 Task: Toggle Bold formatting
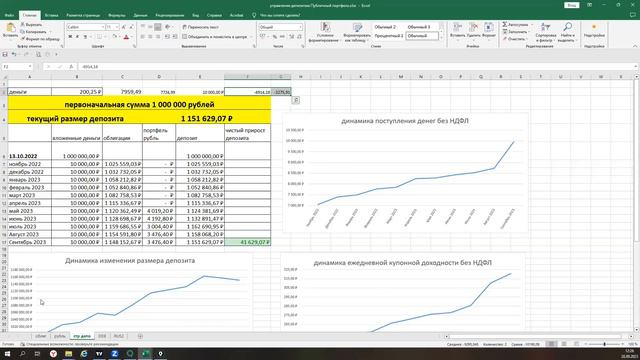coord(70,37)
